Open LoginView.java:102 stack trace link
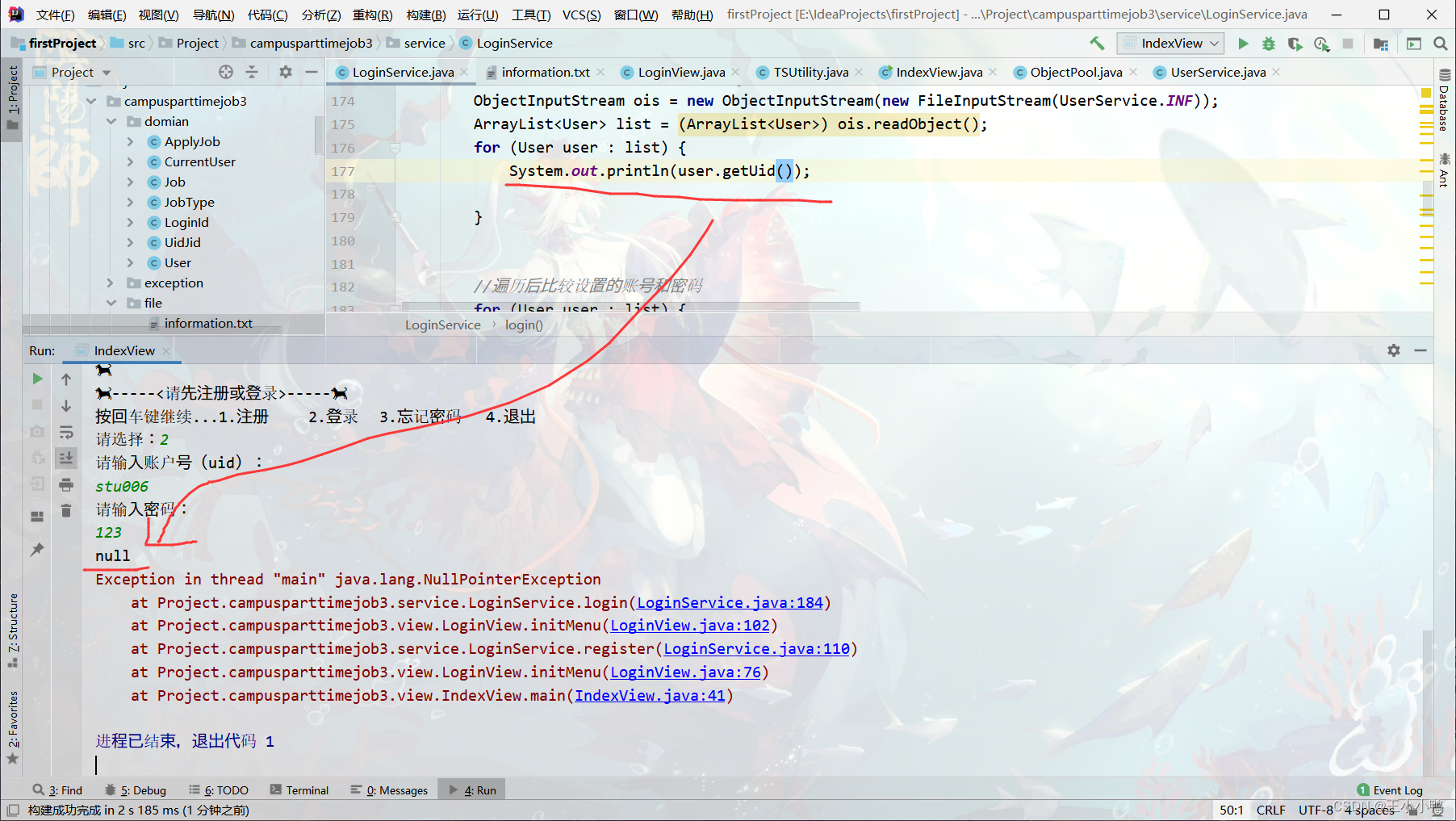 (690, 625)
